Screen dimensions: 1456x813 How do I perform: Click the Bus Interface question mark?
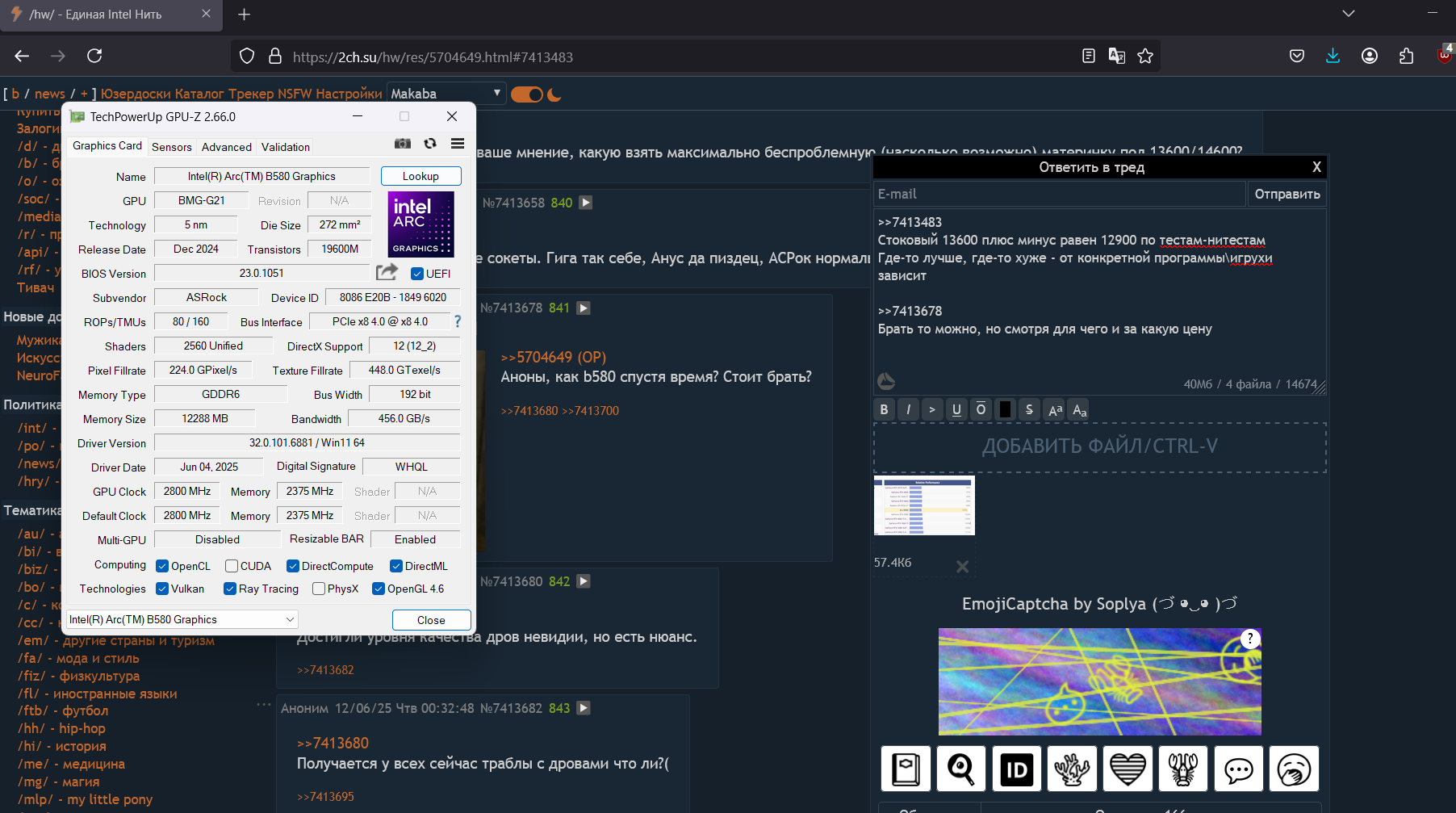tap(458, 321)
